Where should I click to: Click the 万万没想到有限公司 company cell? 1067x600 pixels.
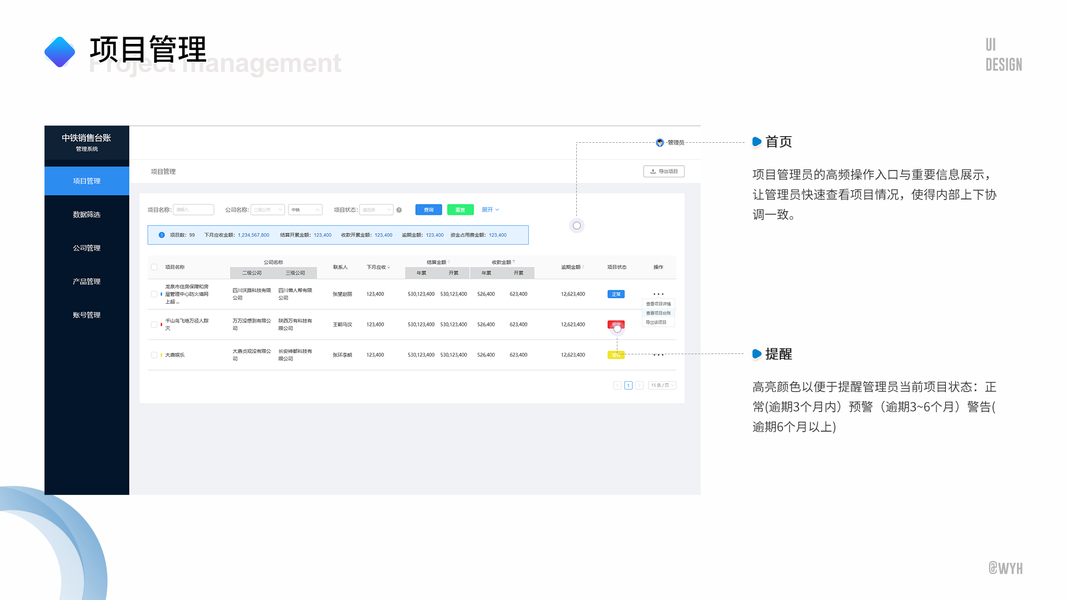[x=252, y=324]
